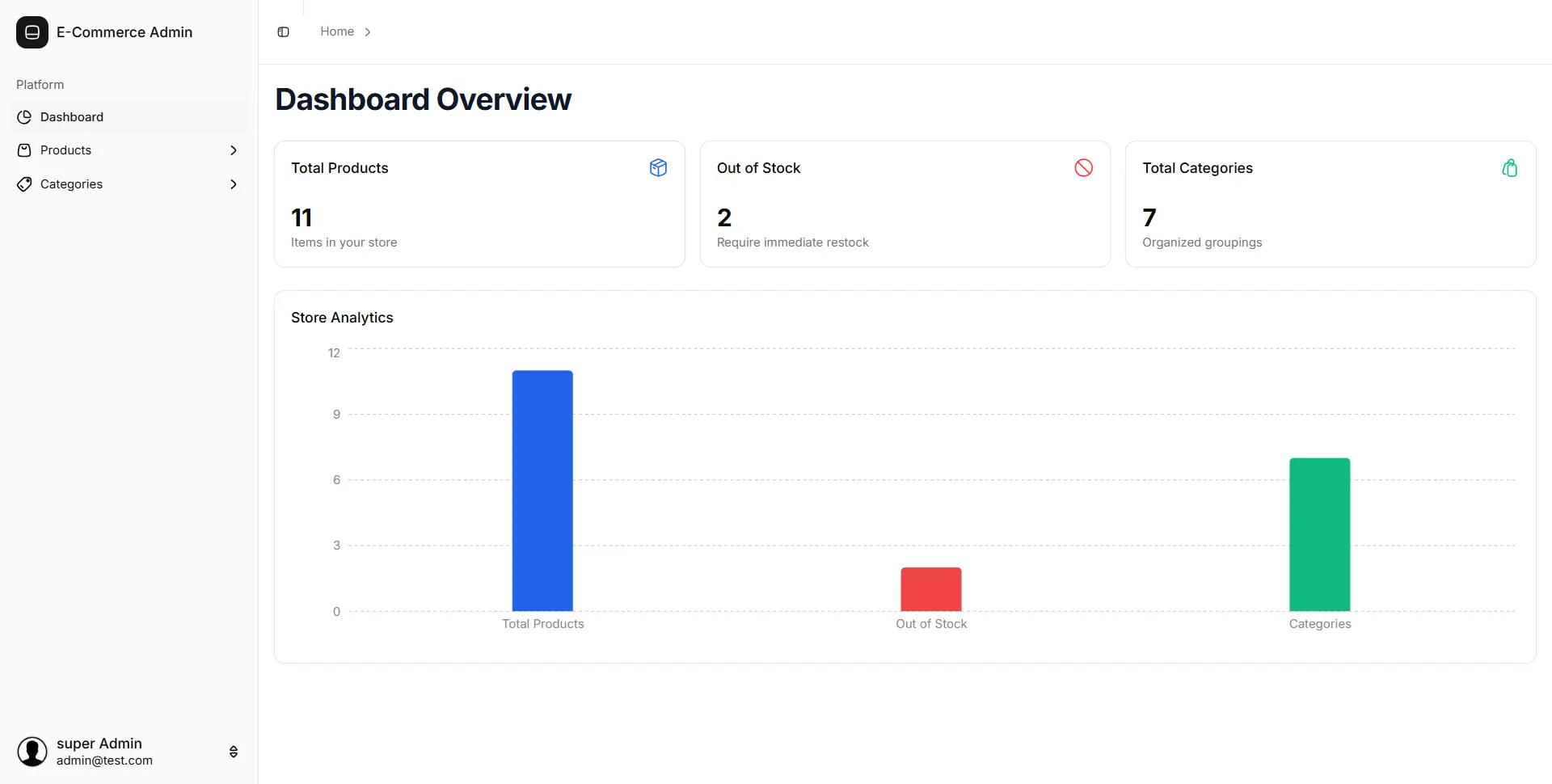
Task: Select the red Out of Stock bar
Action: click(931, 589)
